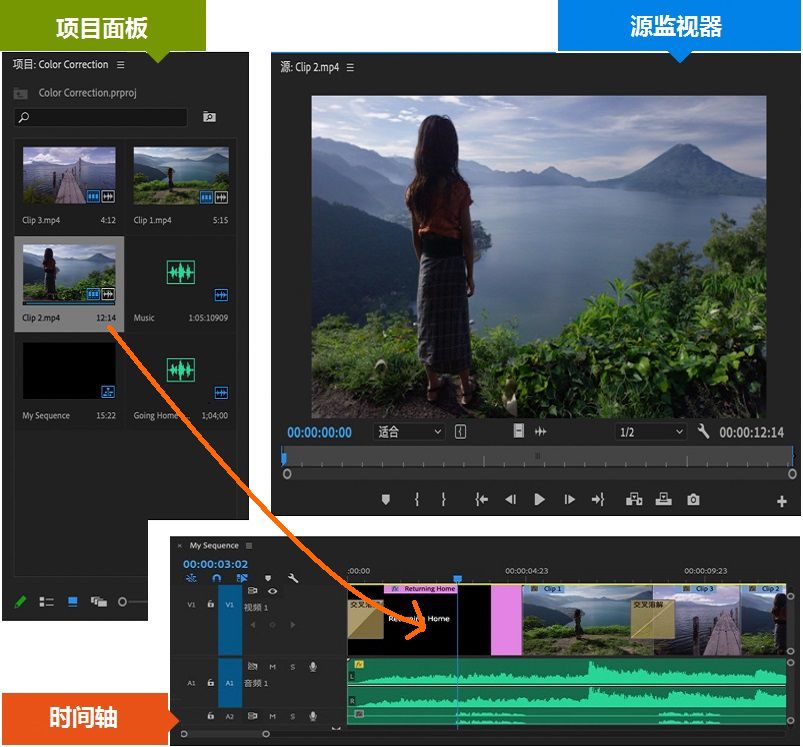Click the timeline timecode 00:00:03:02
The width and height of the screenshot is (803, 747).
point(216,564)
